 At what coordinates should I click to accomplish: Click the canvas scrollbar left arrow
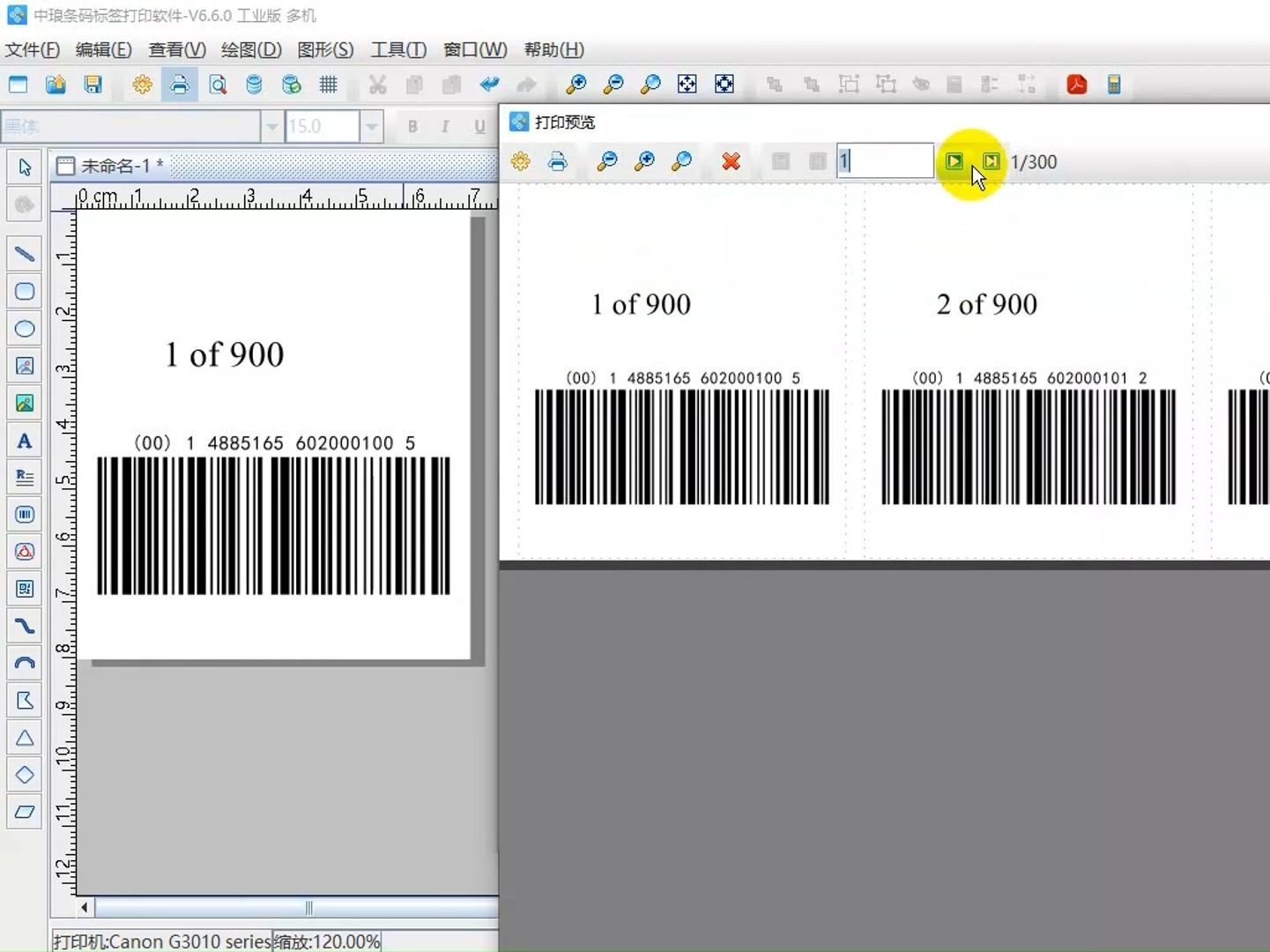point(85,908)
